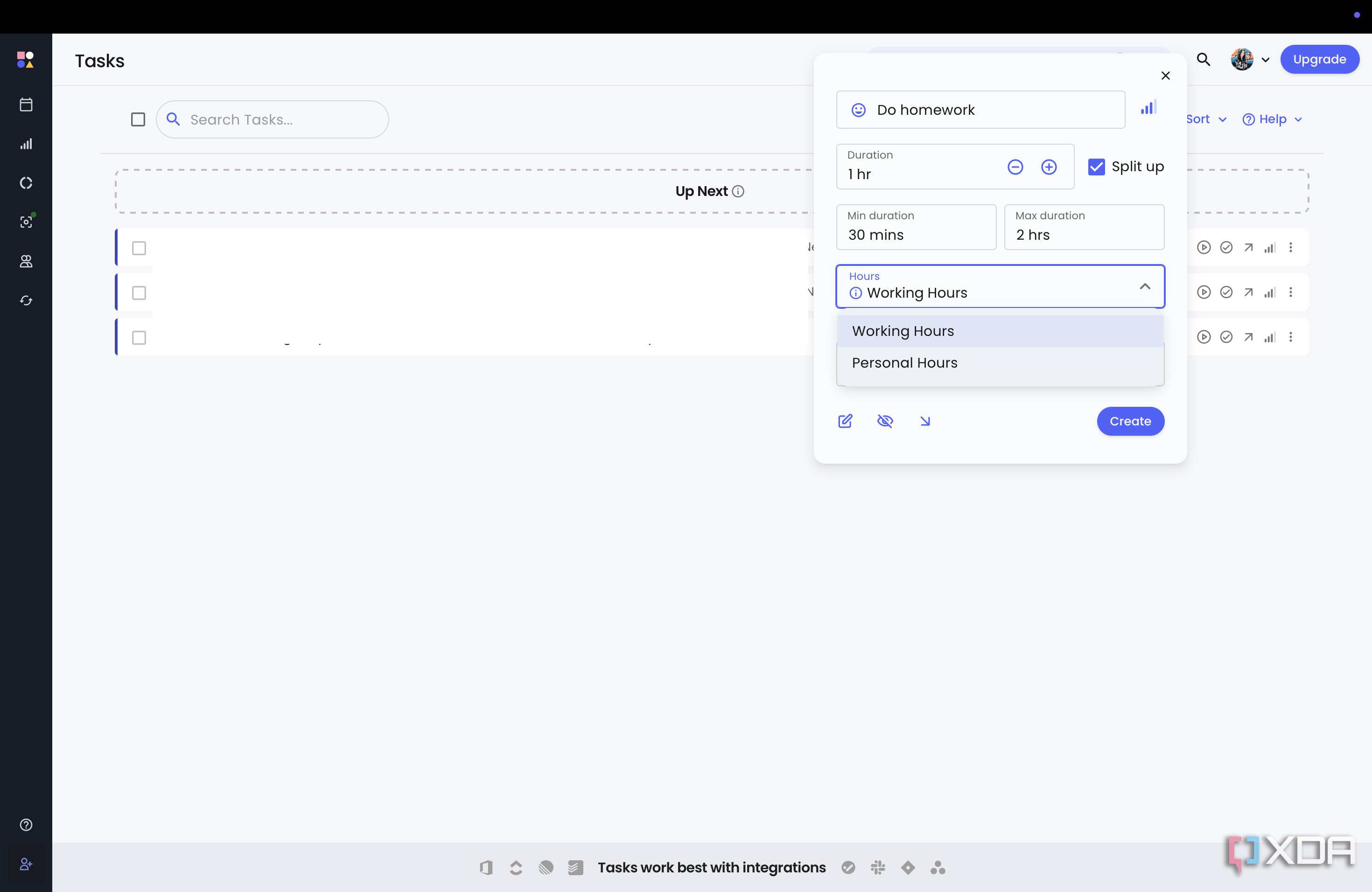Screen dimensions: 1372x892
Task: Click the Upgrade button
Action: coord(1319,59)
